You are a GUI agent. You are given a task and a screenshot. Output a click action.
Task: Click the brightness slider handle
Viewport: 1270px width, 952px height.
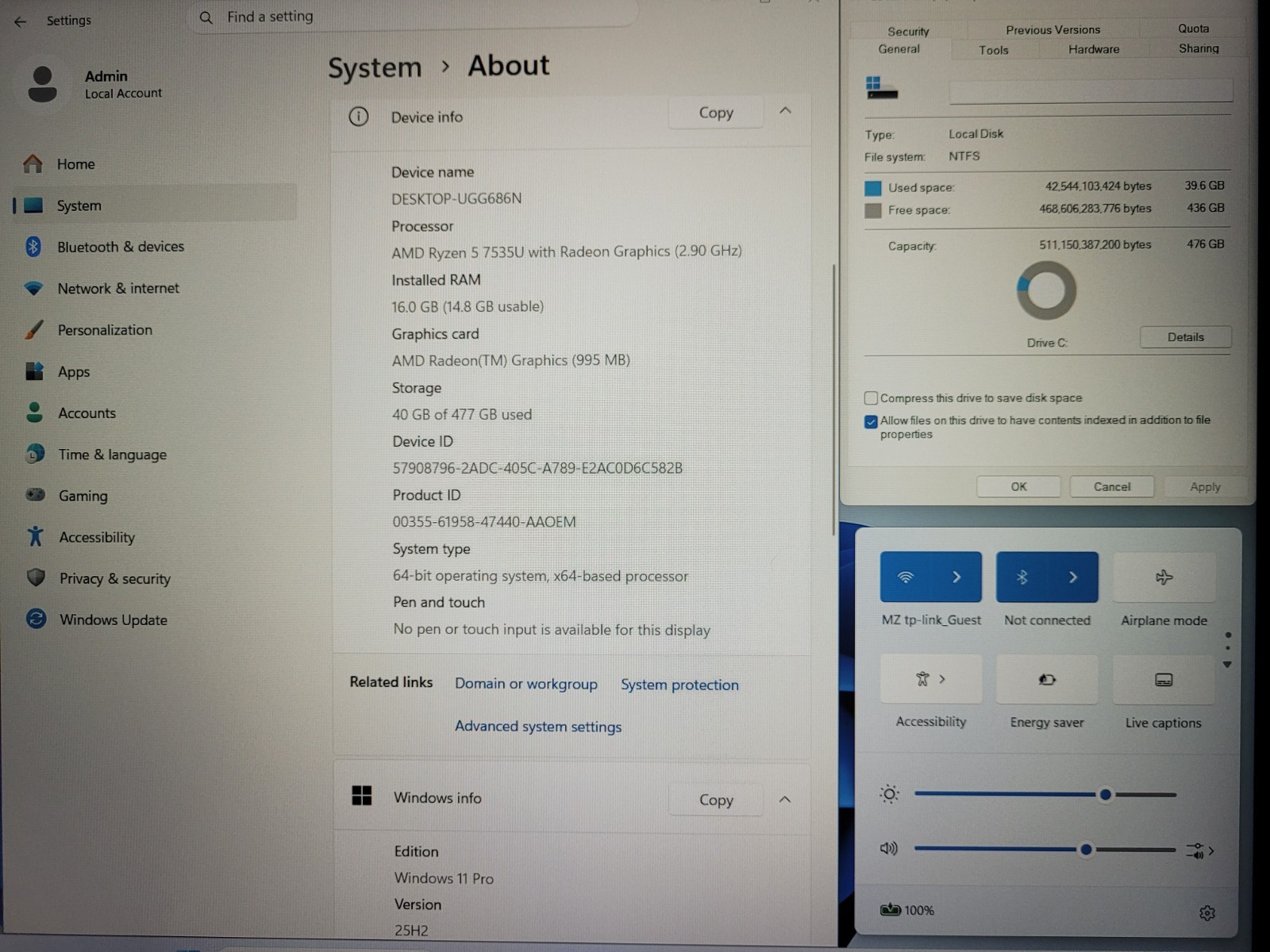tap(1105, 794)
